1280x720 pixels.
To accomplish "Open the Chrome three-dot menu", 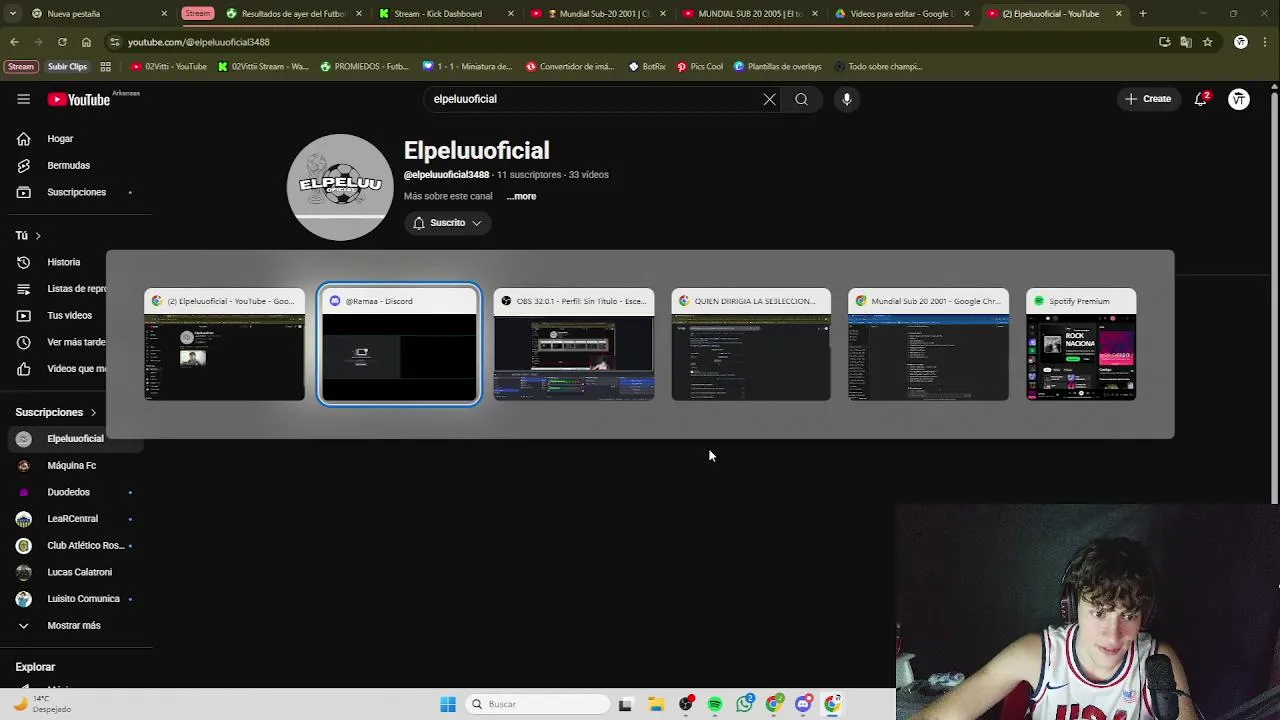I will pyautogui.click(x=1265, y=42).
